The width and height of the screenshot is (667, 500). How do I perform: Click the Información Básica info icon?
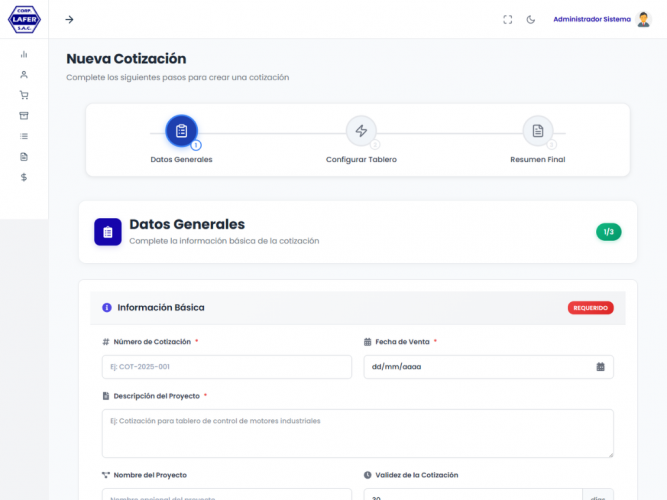coord(107,307)
